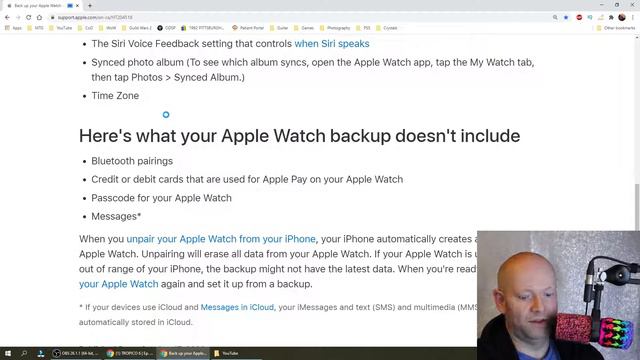Image resolution: width=640 pixels, height=360 pixels.
Task: Switch to the TROPICO 6 Chrome taskbar window
Action: [130, 353]
